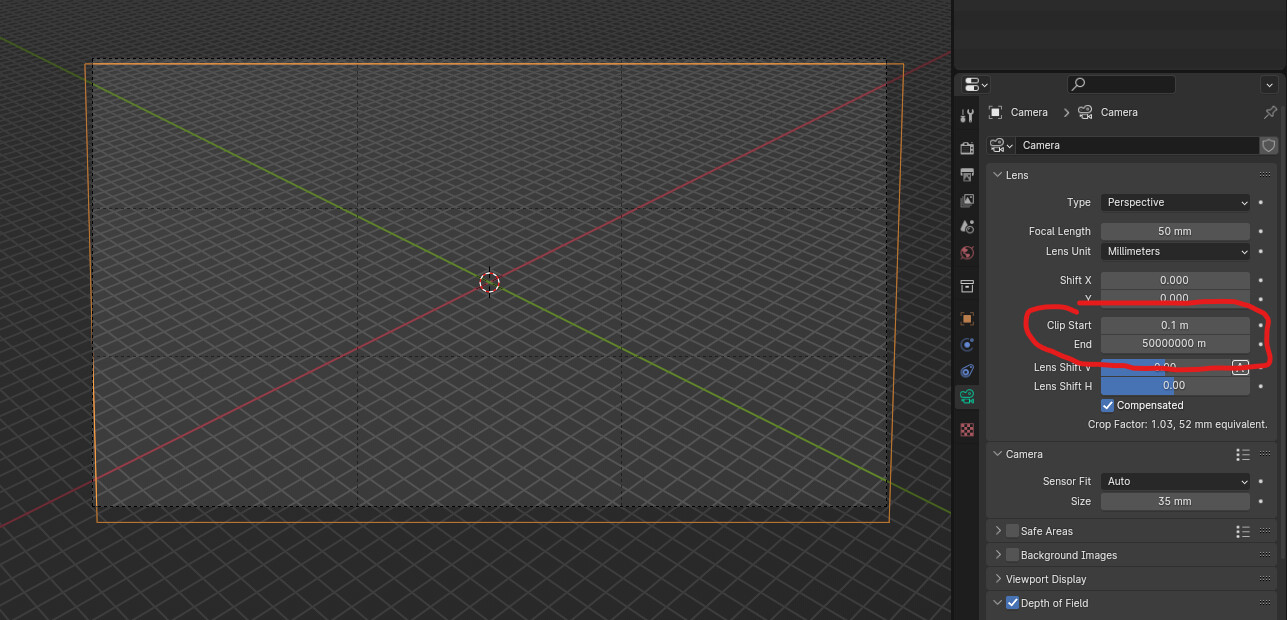Click the properties search field
Image resolution: width=1287 pixels, height=620 pixels.
tap(1121, 85)
